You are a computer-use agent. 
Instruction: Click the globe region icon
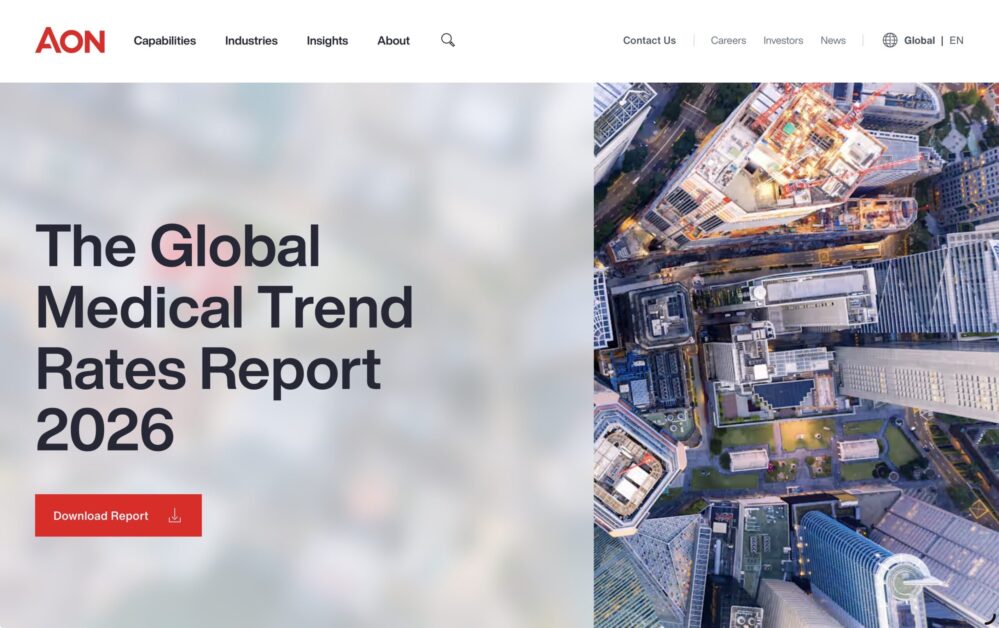point(889,40)
